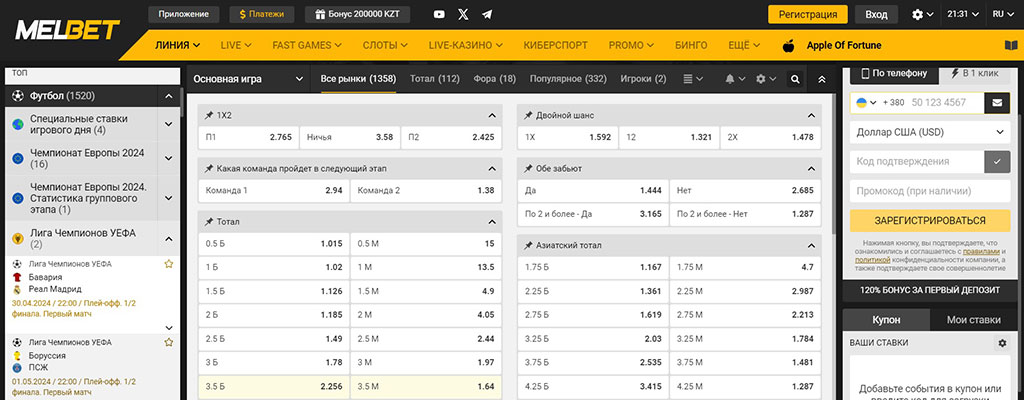Click the Бонус 200000 KZT button

pyautogui.click(x=358, y=14)
